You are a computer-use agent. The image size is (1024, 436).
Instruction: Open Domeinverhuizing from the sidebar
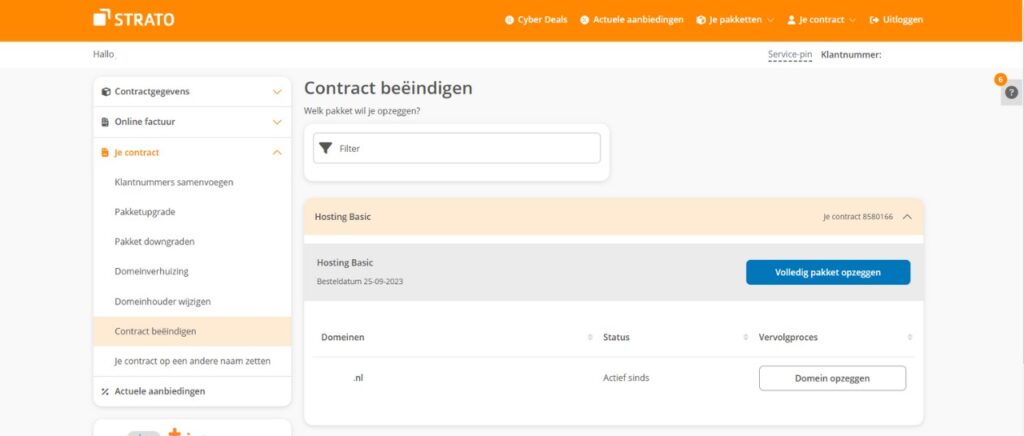click(152, 271)
